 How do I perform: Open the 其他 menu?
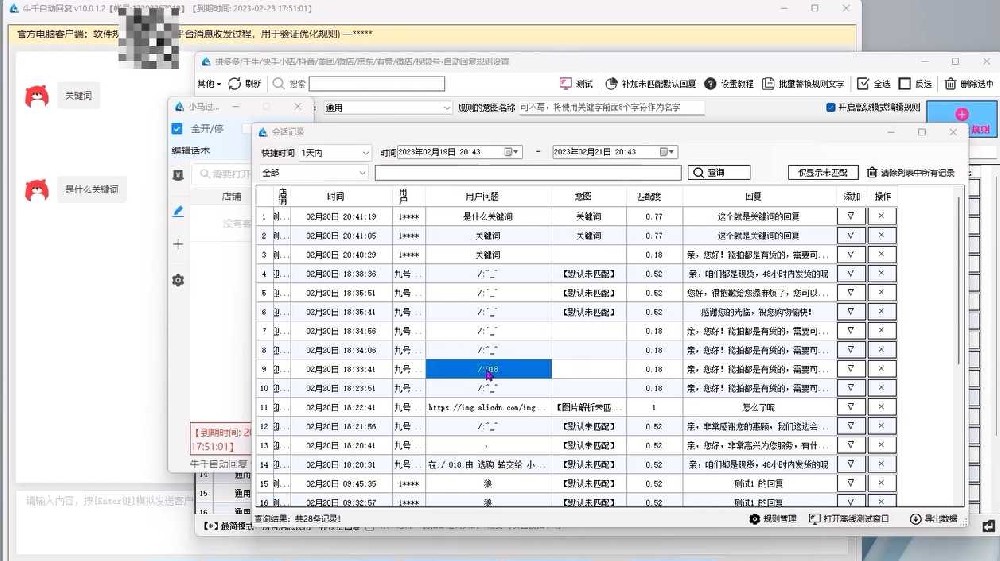[x=209, y=84]
